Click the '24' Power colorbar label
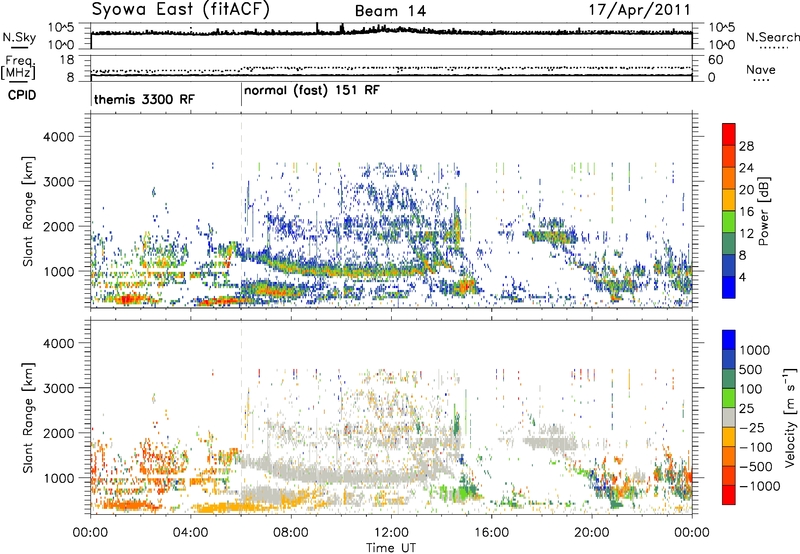 tap(746, 168)
